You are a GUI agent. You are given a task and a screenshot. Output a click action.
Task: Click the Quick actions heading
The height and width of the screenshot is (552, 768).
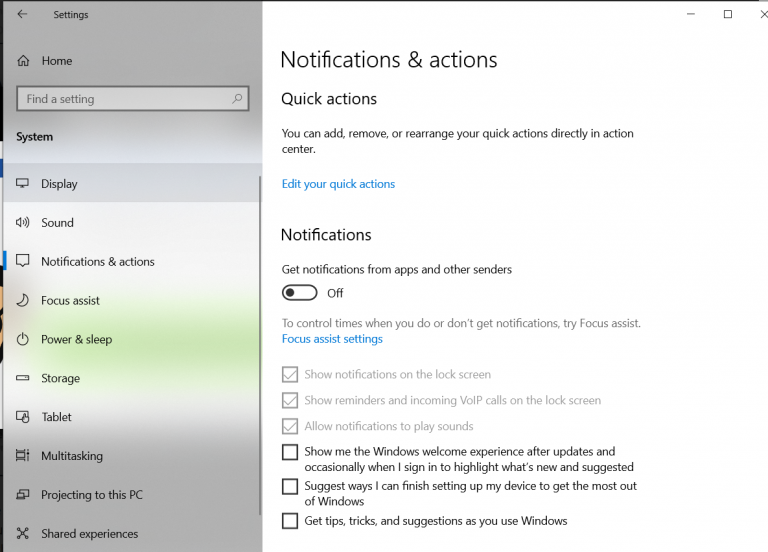tap(329, 99)
